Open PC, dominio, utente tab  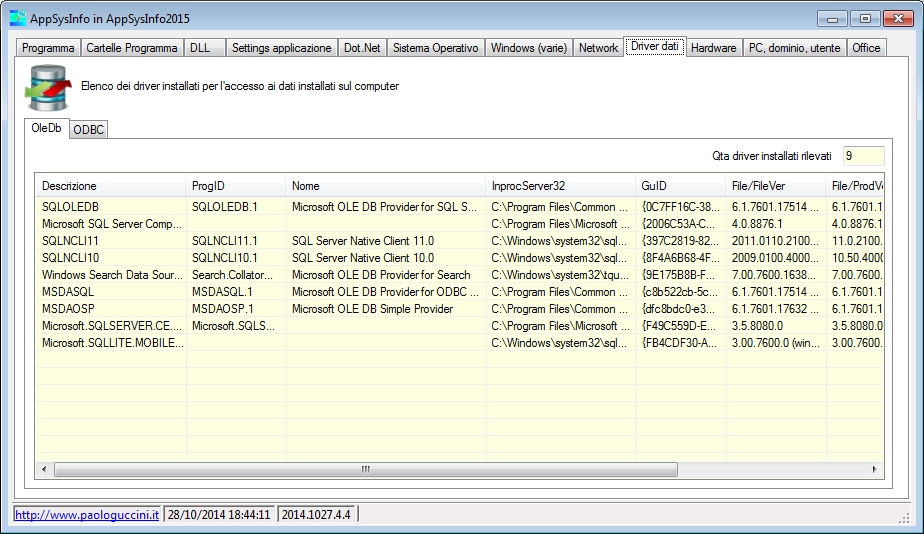pos(794,48)
